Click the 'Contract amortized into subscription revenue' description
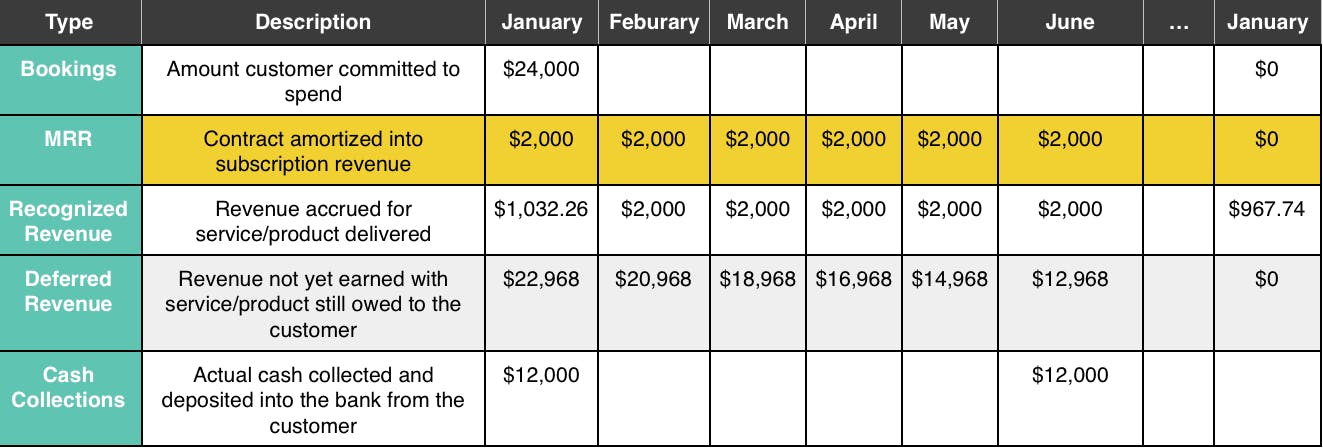The height and width of the screenshot is (448, 1323). click(x=313, y=151)
